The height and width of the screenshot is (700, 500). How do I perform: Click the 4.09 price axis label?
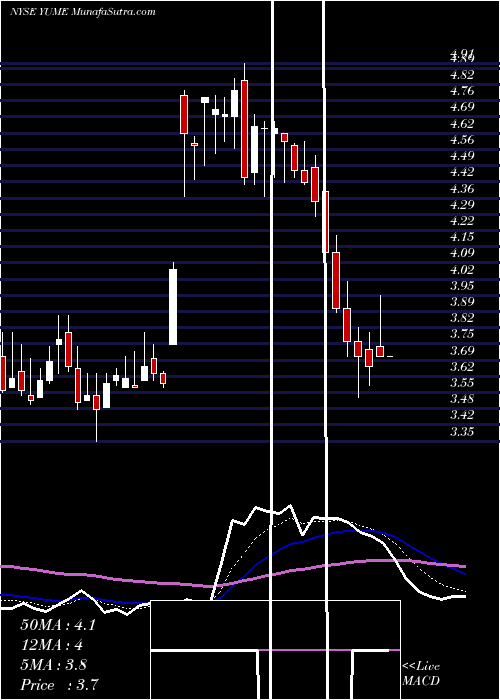(x=462, y=253)
